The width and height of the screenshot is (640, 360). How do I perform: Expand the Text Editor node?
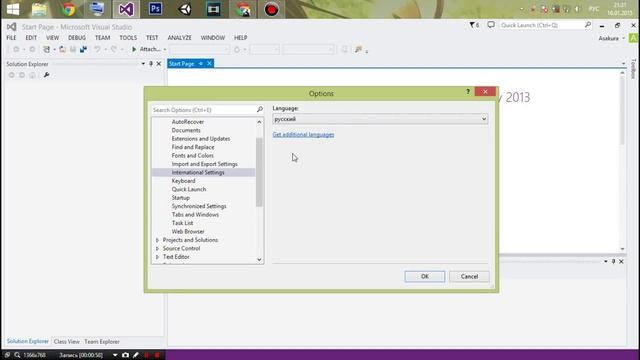(x=157, y=257)
